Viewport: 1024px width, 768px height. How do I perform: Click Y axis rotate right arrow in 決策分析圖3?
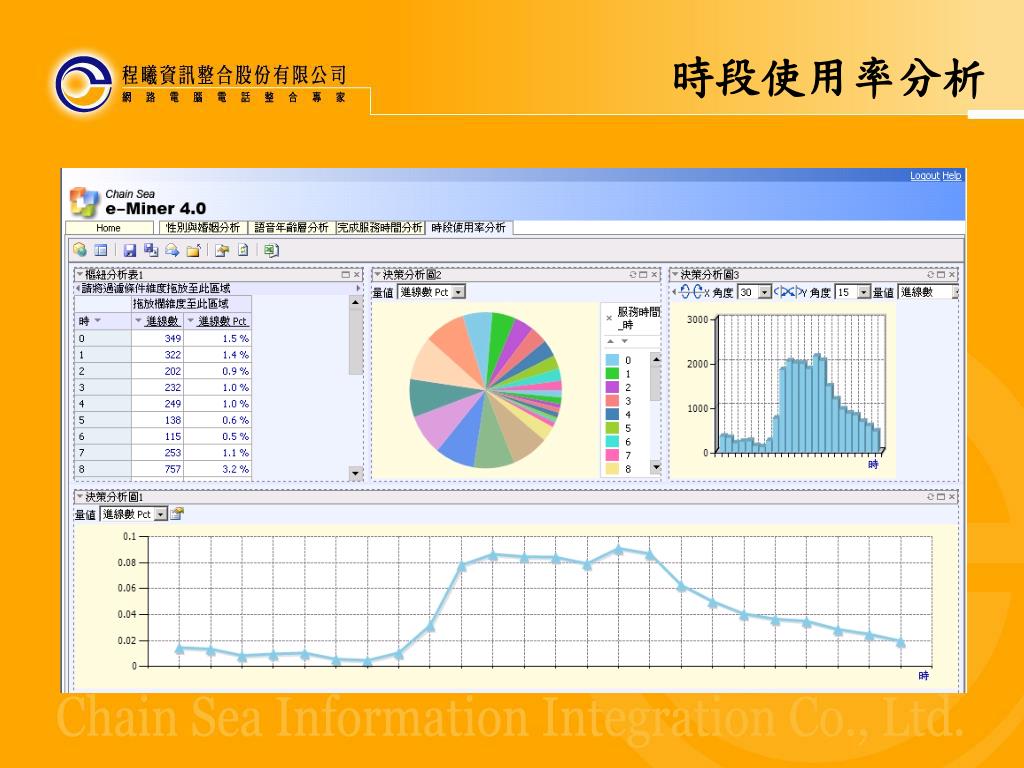pyautogui.click(x=793, y=292)
